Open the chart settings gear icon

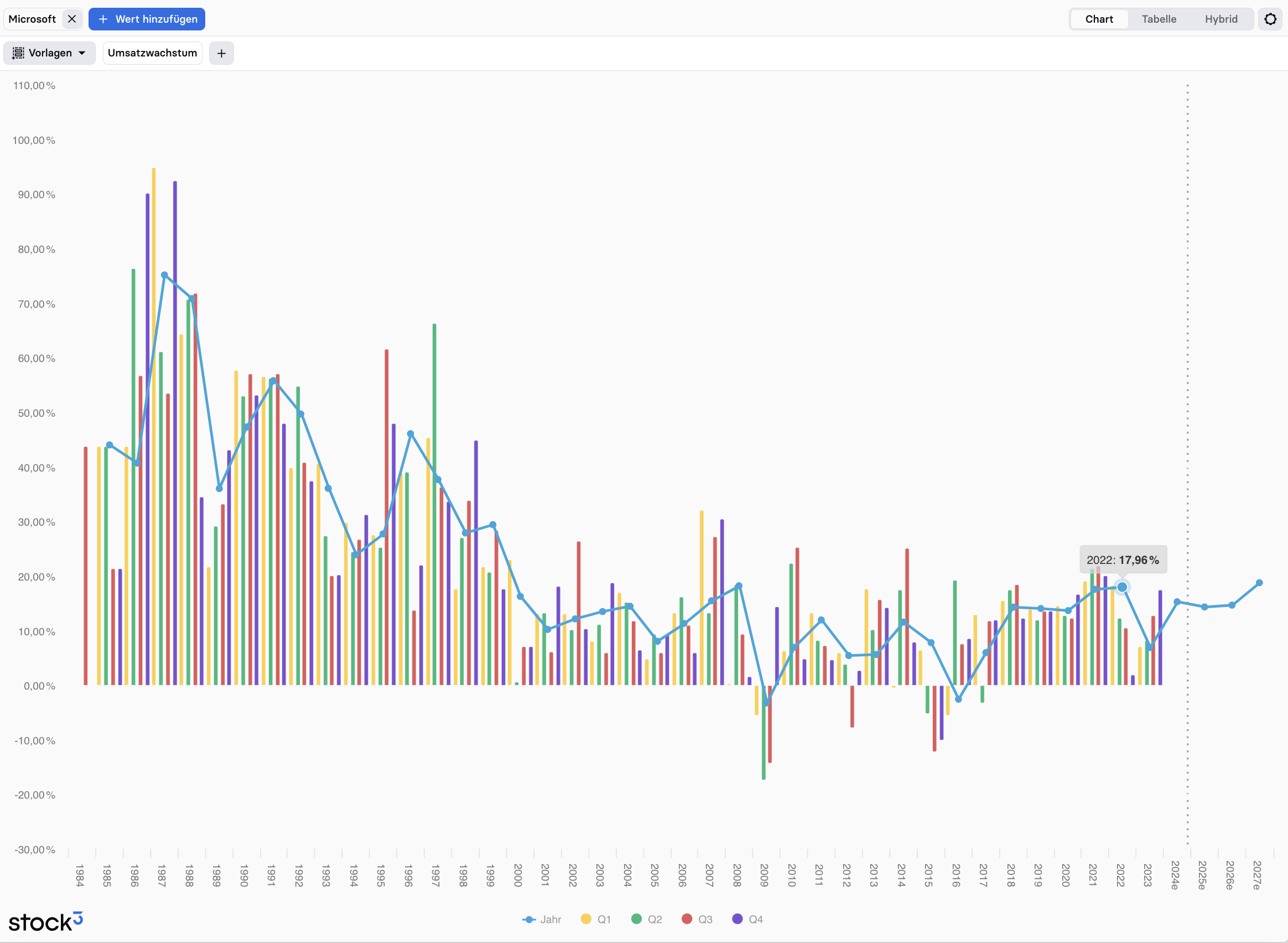point(1270,19)
